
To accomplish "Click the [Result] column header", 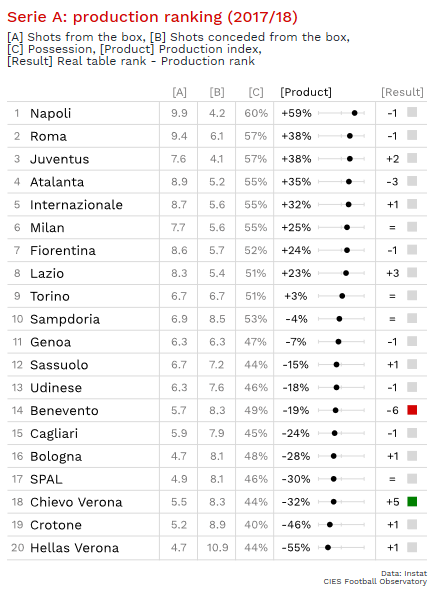I will (x=402, y=92).
